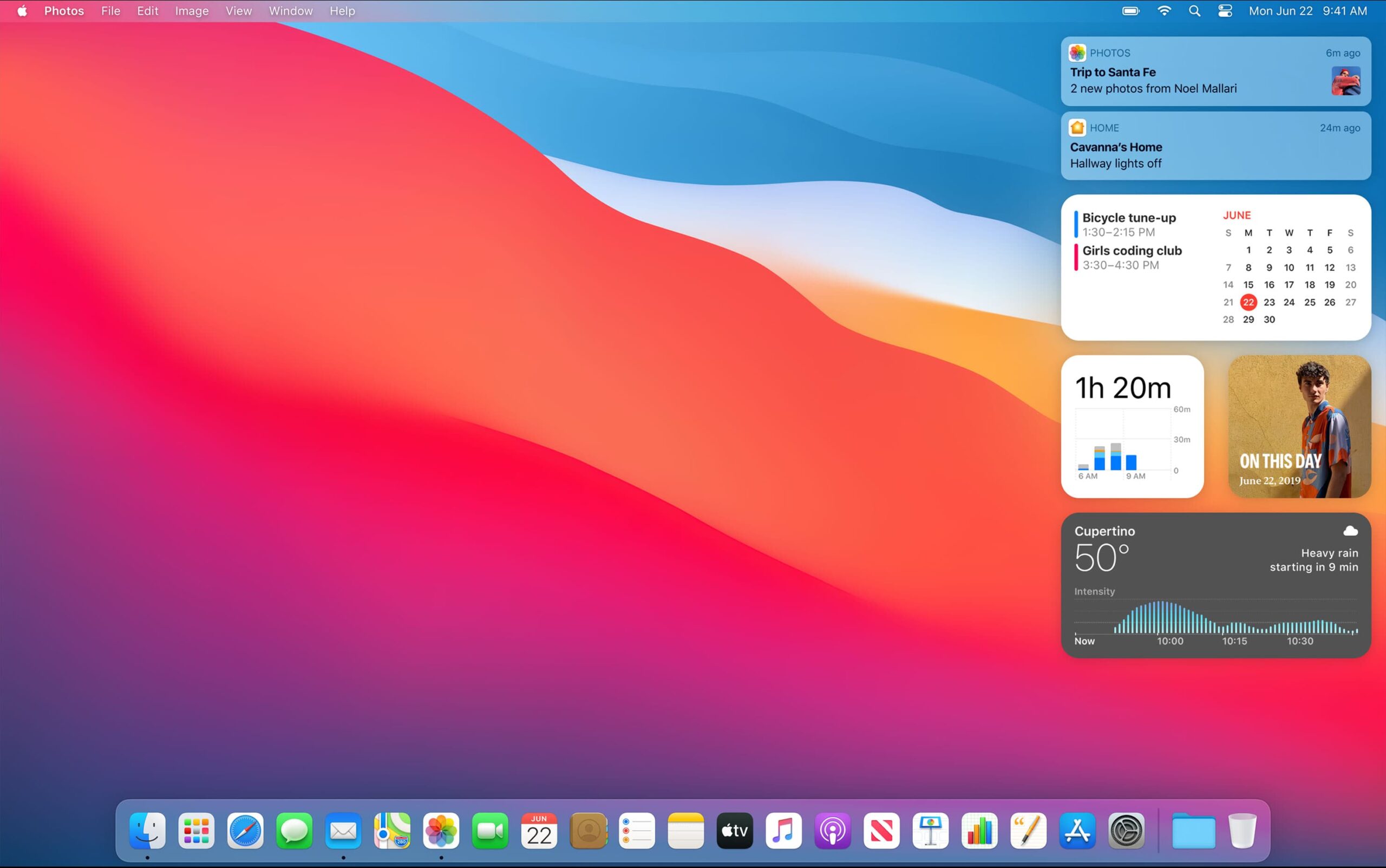Open the Launchpad icon in Dock
1386x868 pixels.
[x=197, y=831]
